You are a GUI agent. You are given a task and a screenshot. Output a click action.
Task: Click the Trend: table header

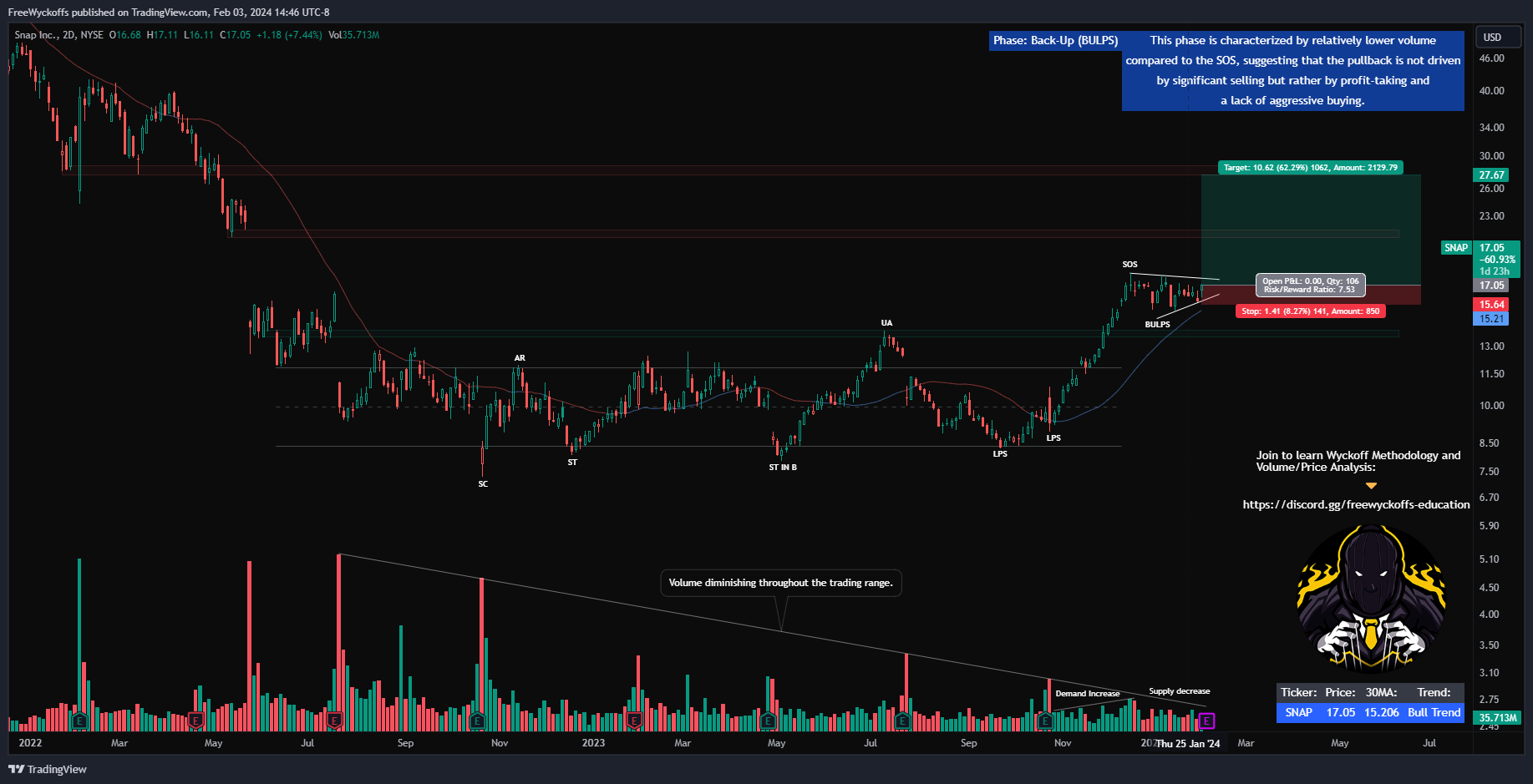pos(1434,692)
